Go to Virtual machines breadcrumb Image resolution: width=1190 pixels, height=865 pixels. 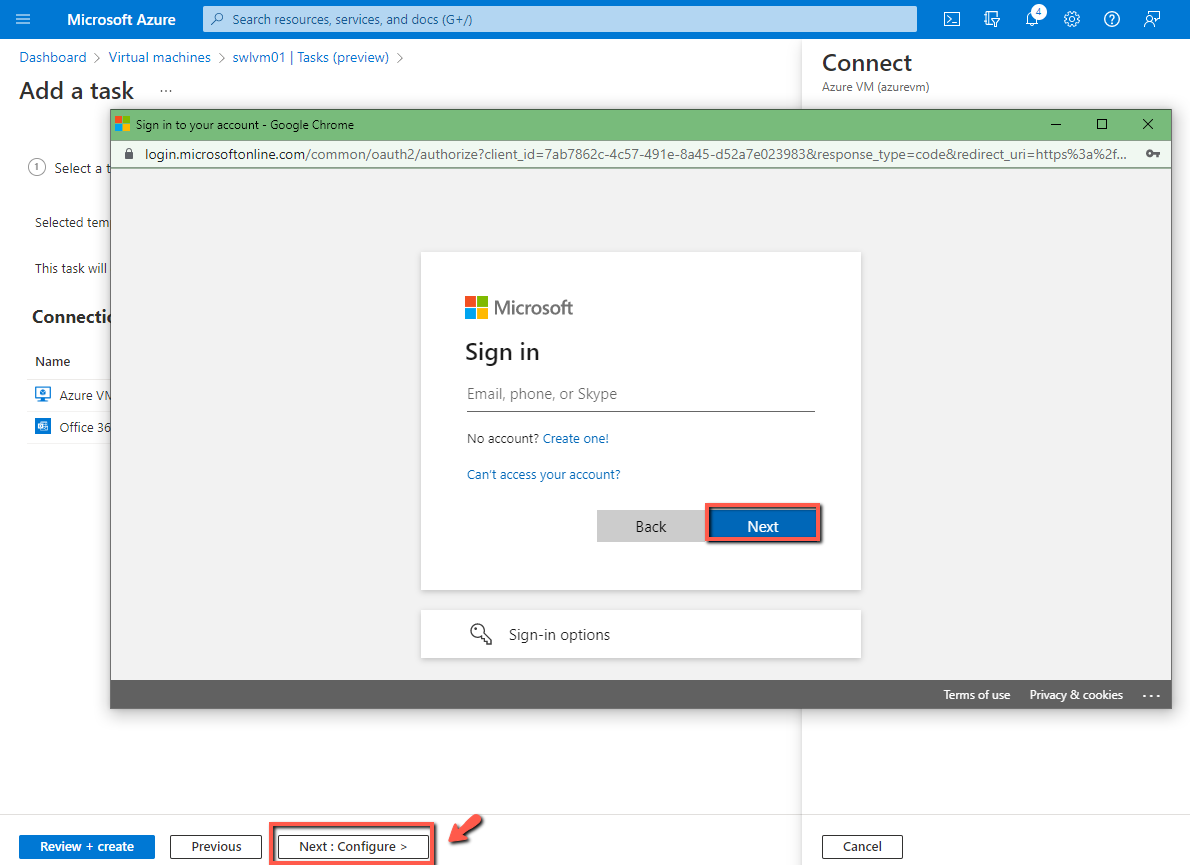tap(159, 58)
